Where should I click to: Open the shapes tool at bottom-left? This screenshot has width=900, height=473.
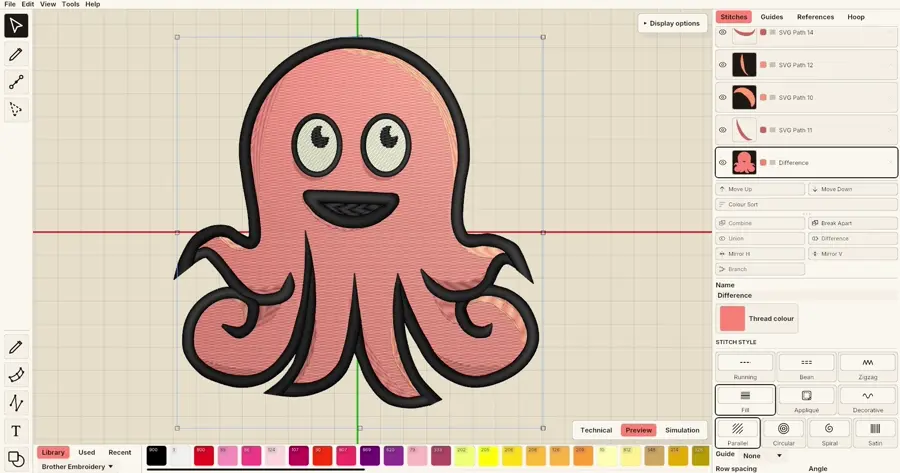pyautogui.click(x=16, y=459)
